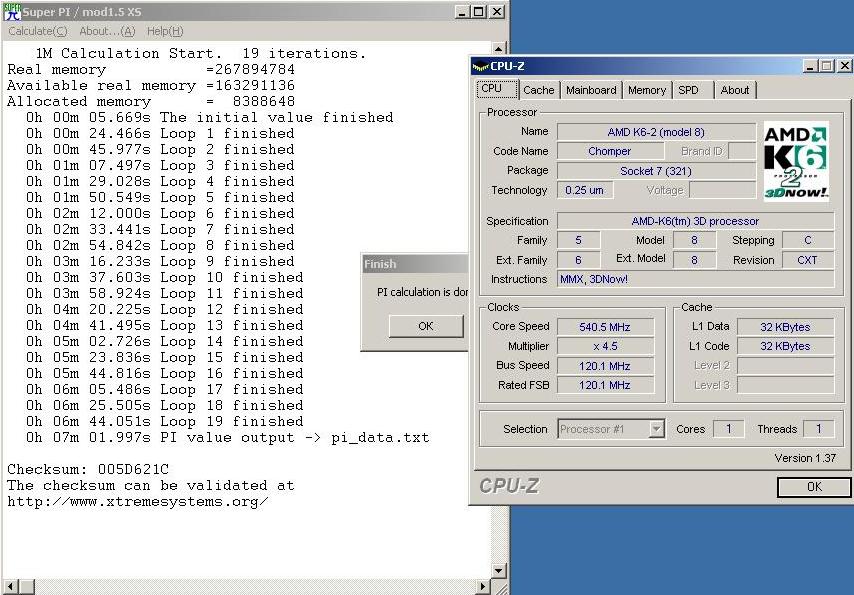The width and height of the screenshot is (854, 595).
Task: Click the 'Available real memory =163291136' line
Action: pyautogui.click(x=151, y=86)
